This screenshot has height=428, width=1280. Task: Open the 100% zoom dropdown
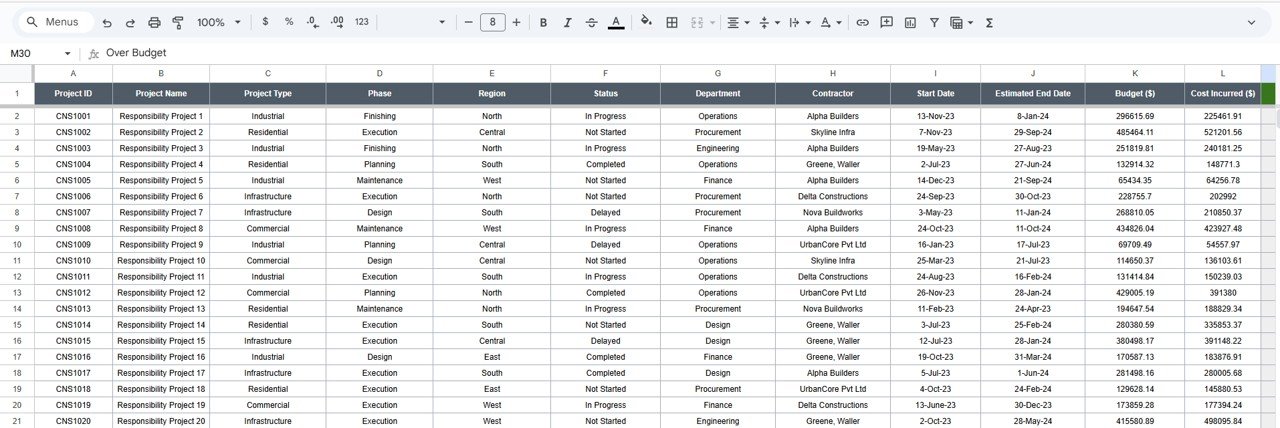pyautogui.click(x=218, y=22)
